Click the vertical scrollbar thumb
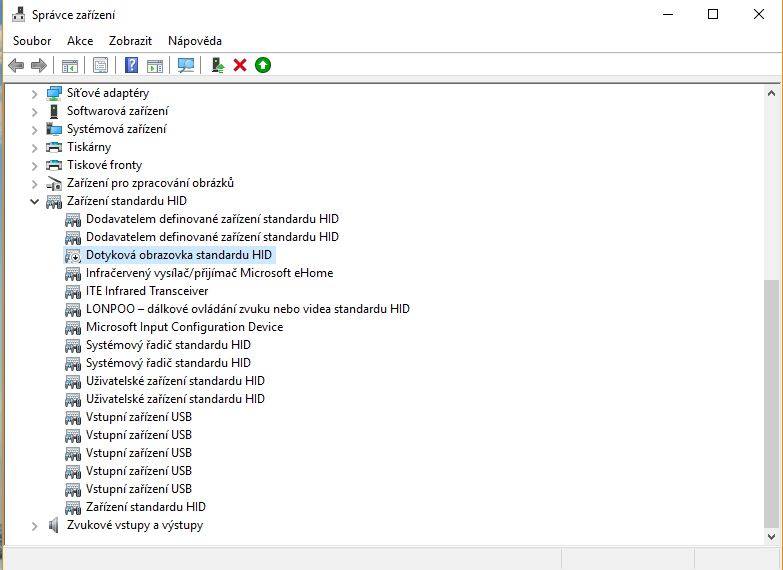This screenshot has height=570, width=783. click(x=771, y=403)
